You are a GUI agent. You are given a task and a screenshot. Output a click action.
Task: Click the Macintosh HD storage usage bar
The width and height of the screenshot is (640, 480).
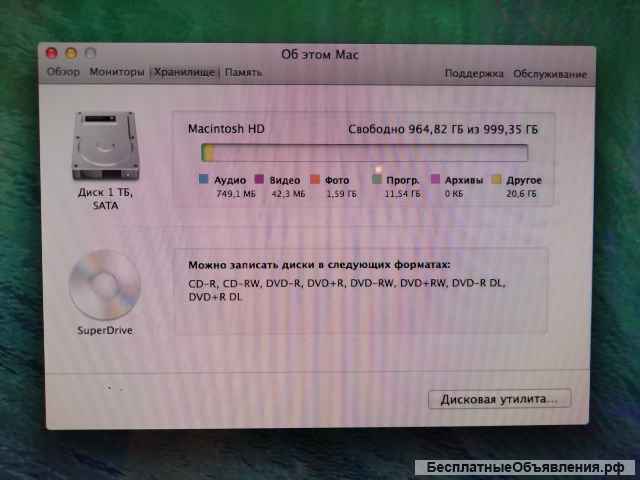coord(364,152)
